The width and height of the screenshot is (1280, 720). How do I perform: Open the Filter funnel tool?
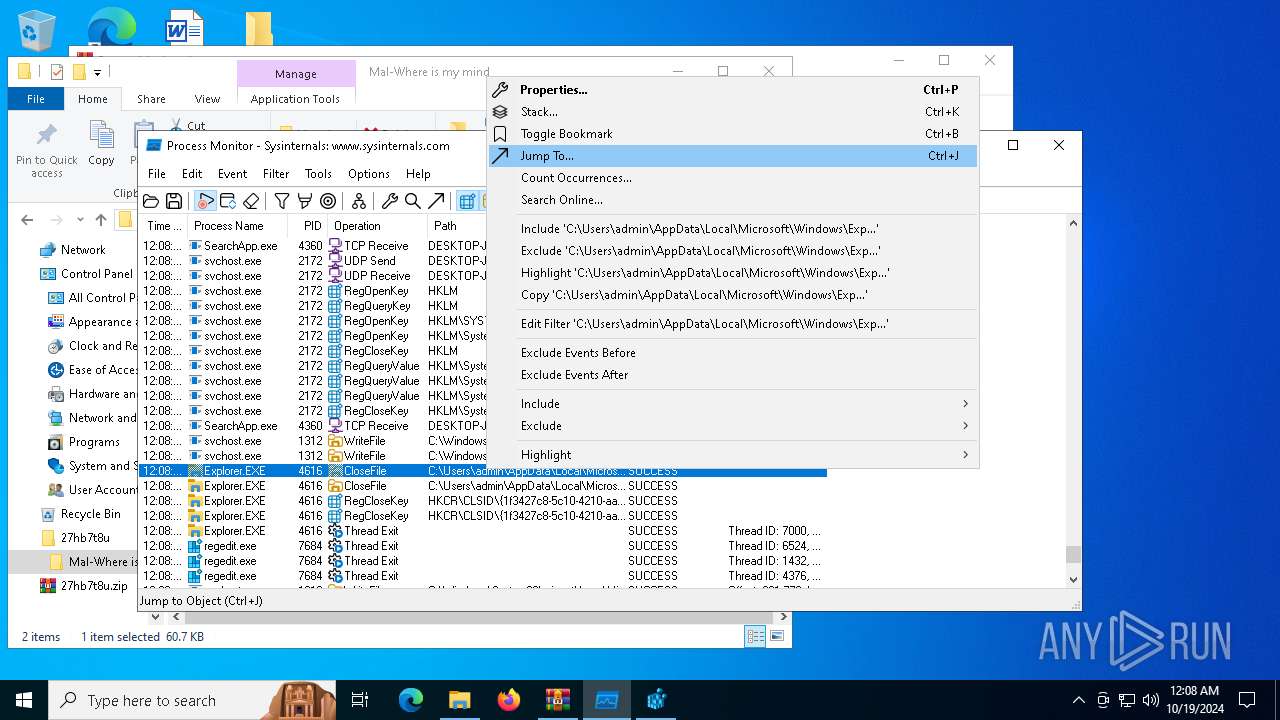(282, 201)
